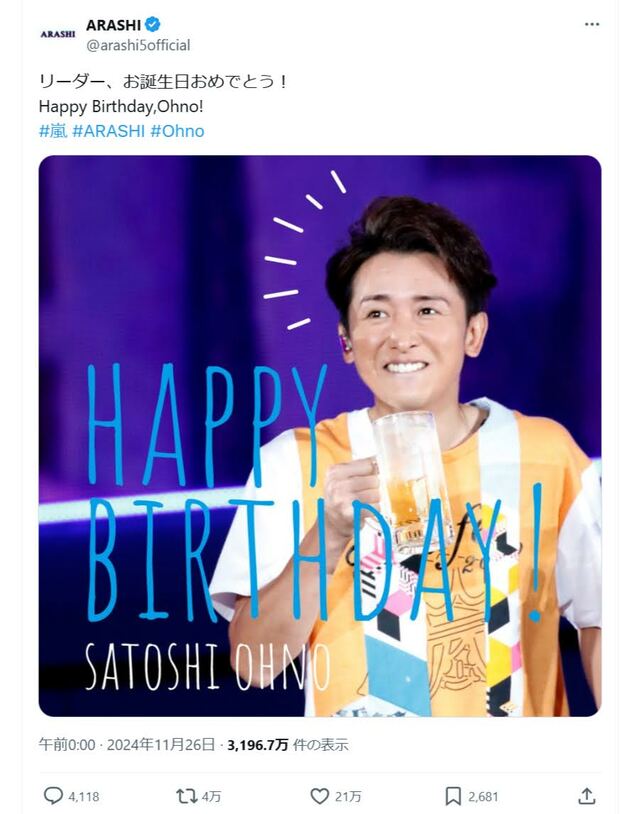Open the #嵐 hashtag

point(53,131)
